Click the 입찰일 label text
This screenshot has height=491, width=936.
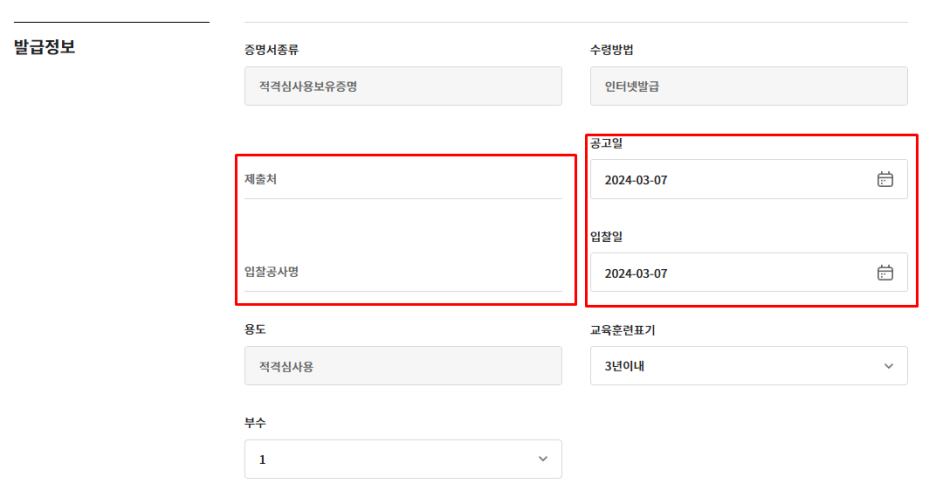click(606, 237)
